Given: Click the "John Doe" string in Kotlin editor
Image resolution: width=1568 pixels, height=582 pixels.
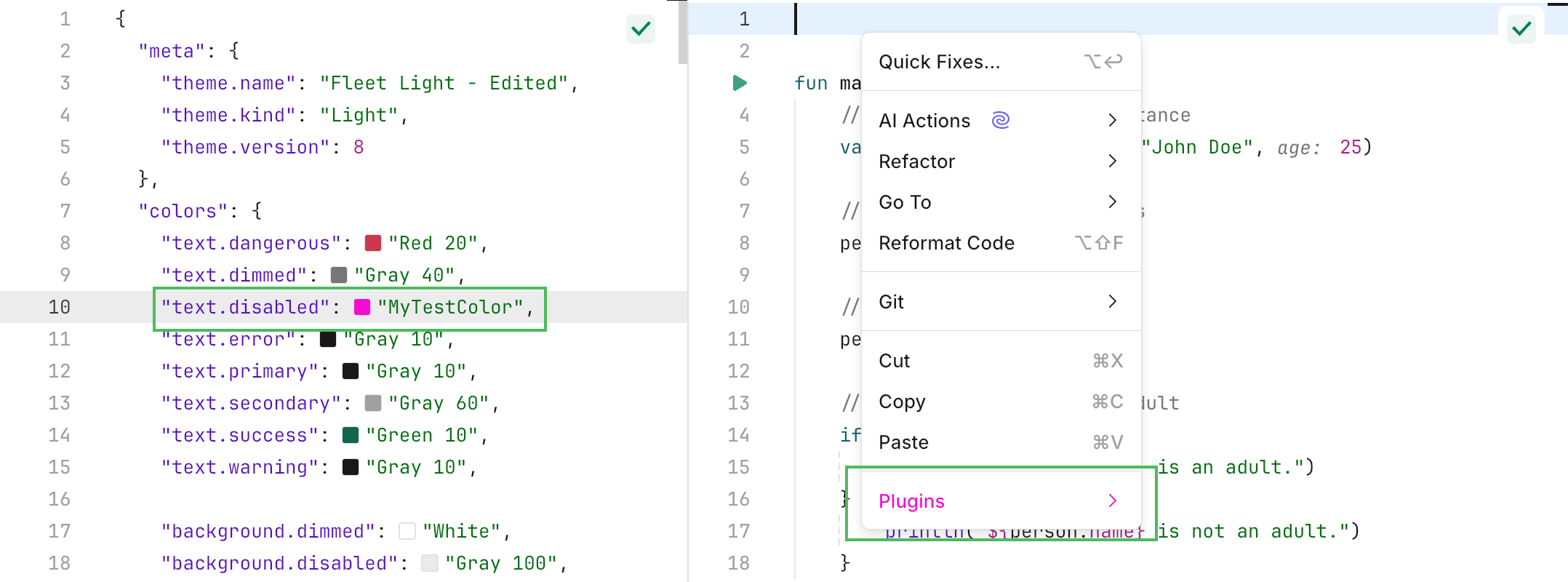Looking at the screenshot, I should tap(1197, 147).
